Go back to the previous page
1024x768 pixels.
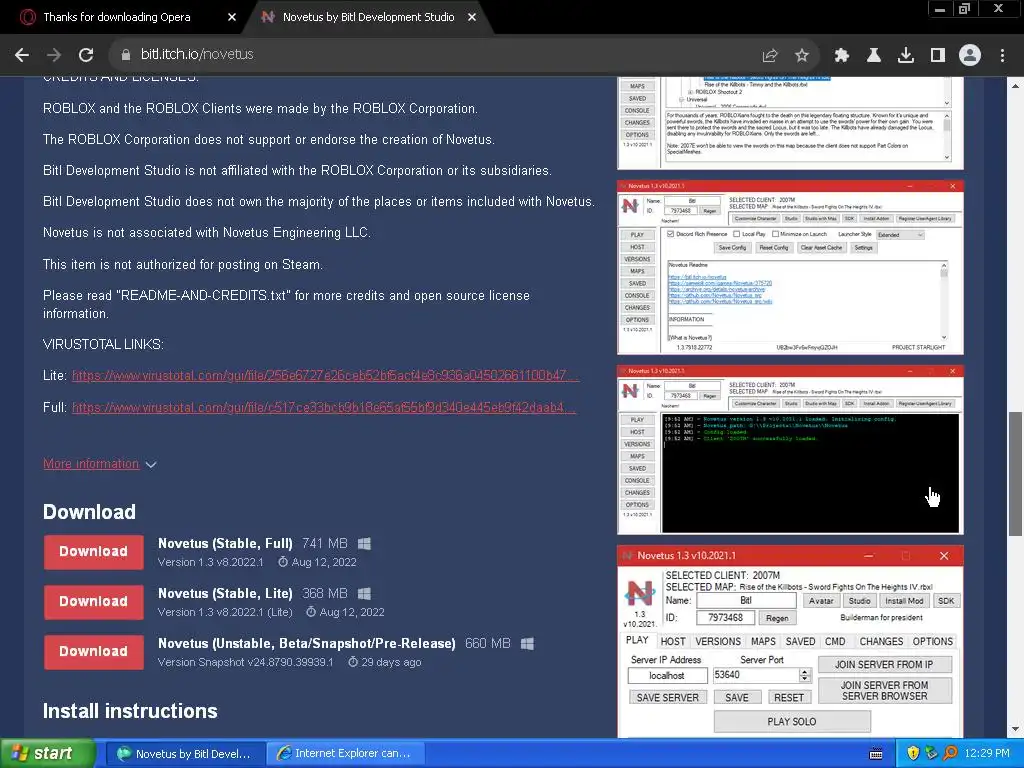22,55
